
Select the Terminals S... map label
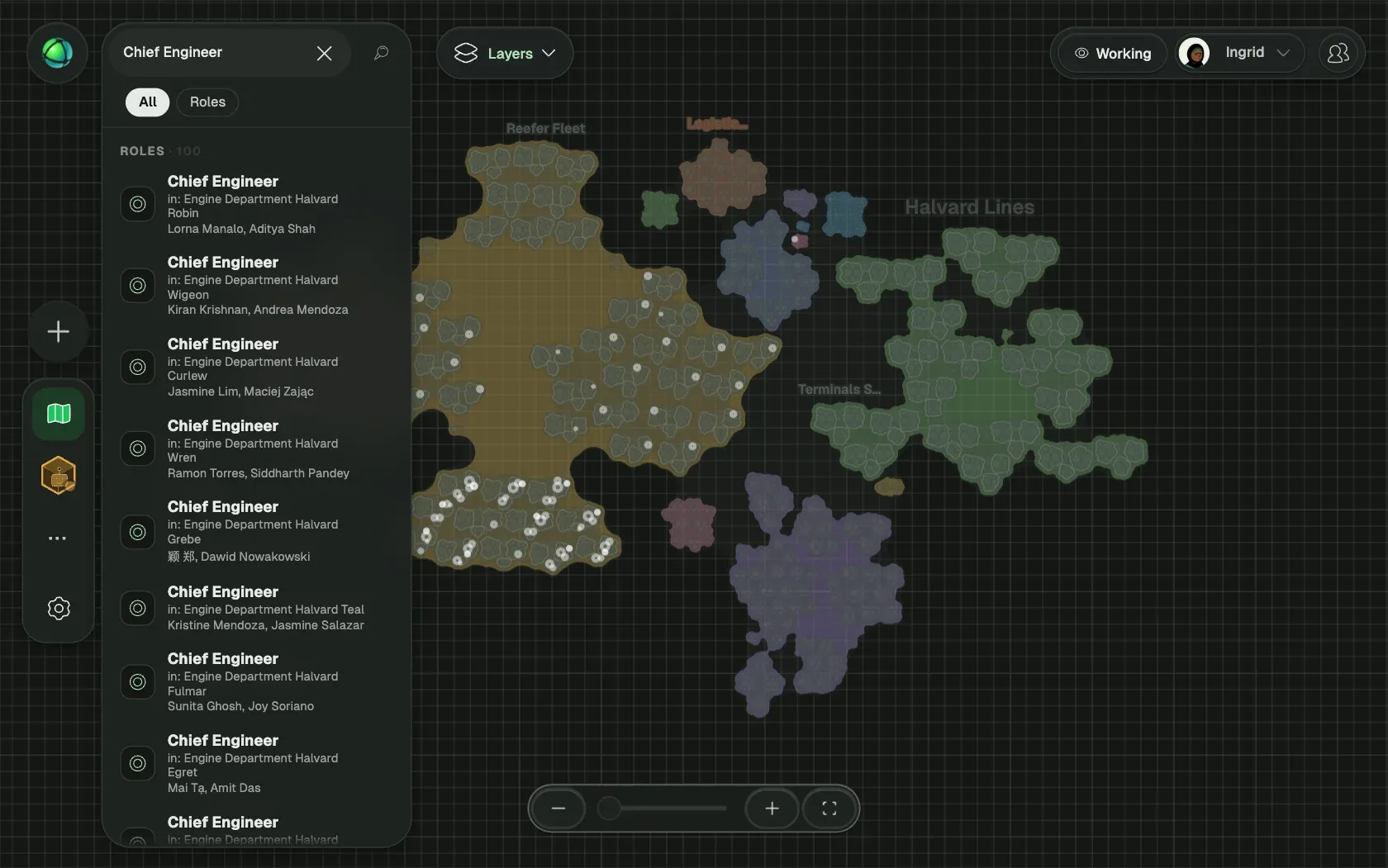point(839,390)
